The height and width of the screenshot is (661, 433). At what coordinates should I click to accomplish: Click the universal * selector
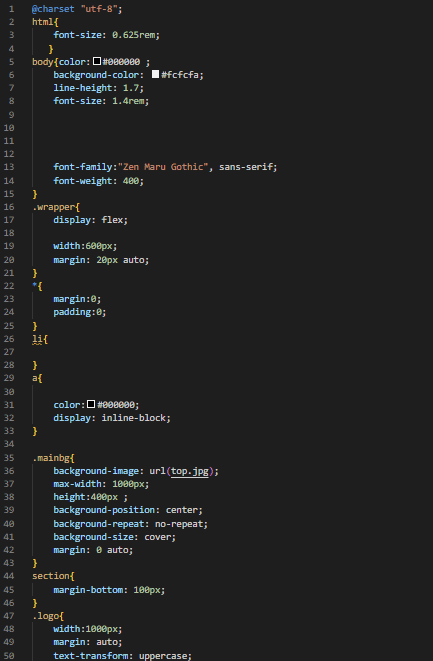coord(35,286)
